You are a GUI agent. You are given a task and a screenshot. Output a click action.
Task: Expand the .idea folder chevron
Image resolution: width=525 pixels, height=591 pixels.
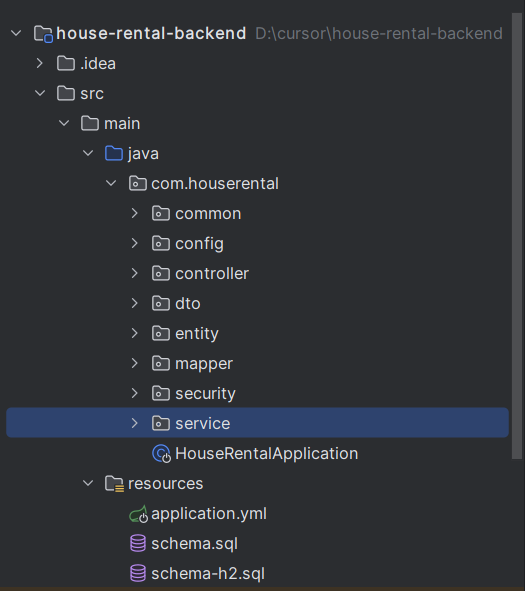click(x=40, y=63)
